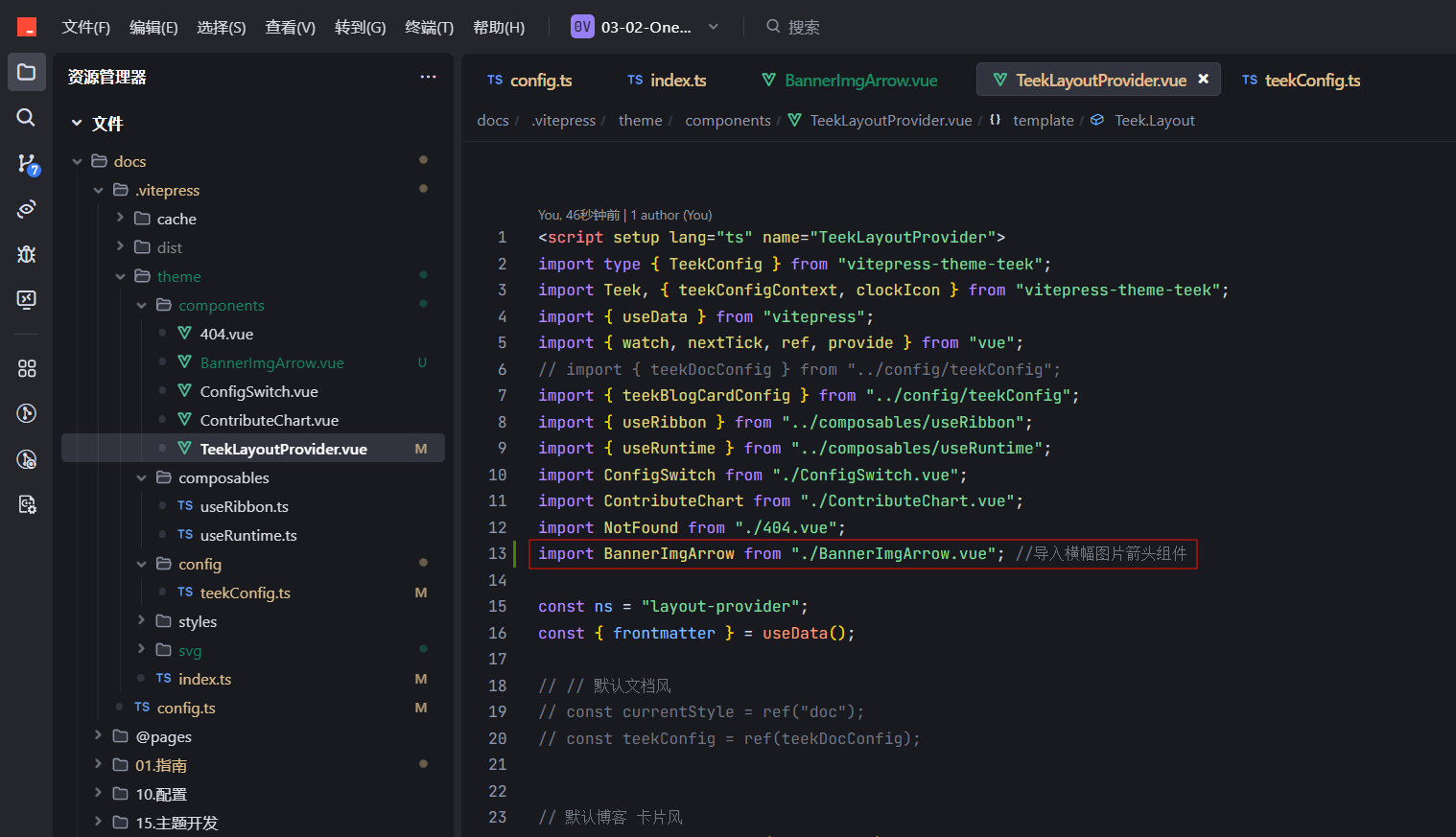Open the explorer panel more actions ellipsis
This screenshot has width=1456, height=837.
428,77
